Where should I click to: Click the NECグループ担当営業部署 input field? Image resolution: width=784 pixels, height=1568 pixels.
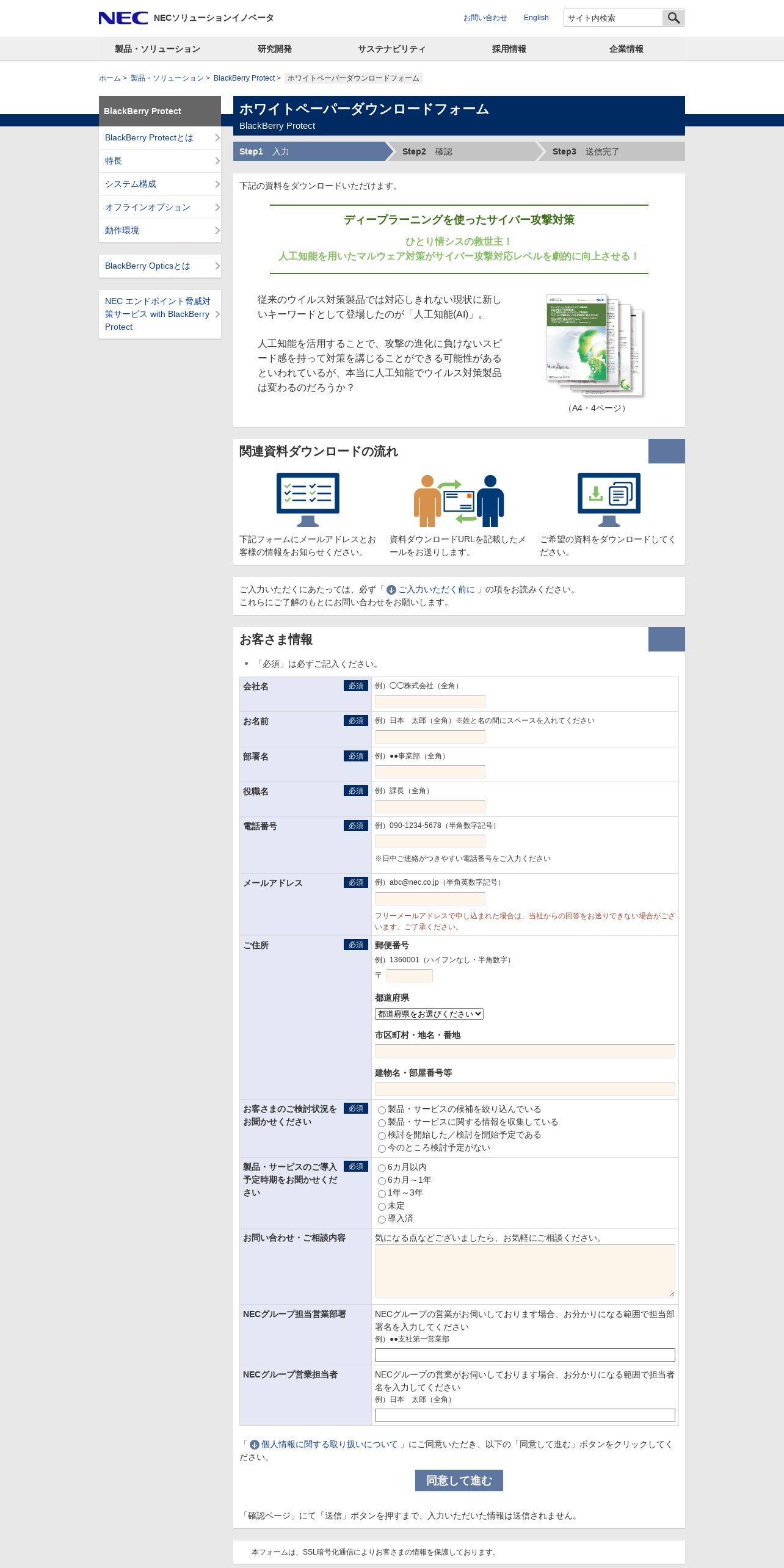pos(525,1355)
